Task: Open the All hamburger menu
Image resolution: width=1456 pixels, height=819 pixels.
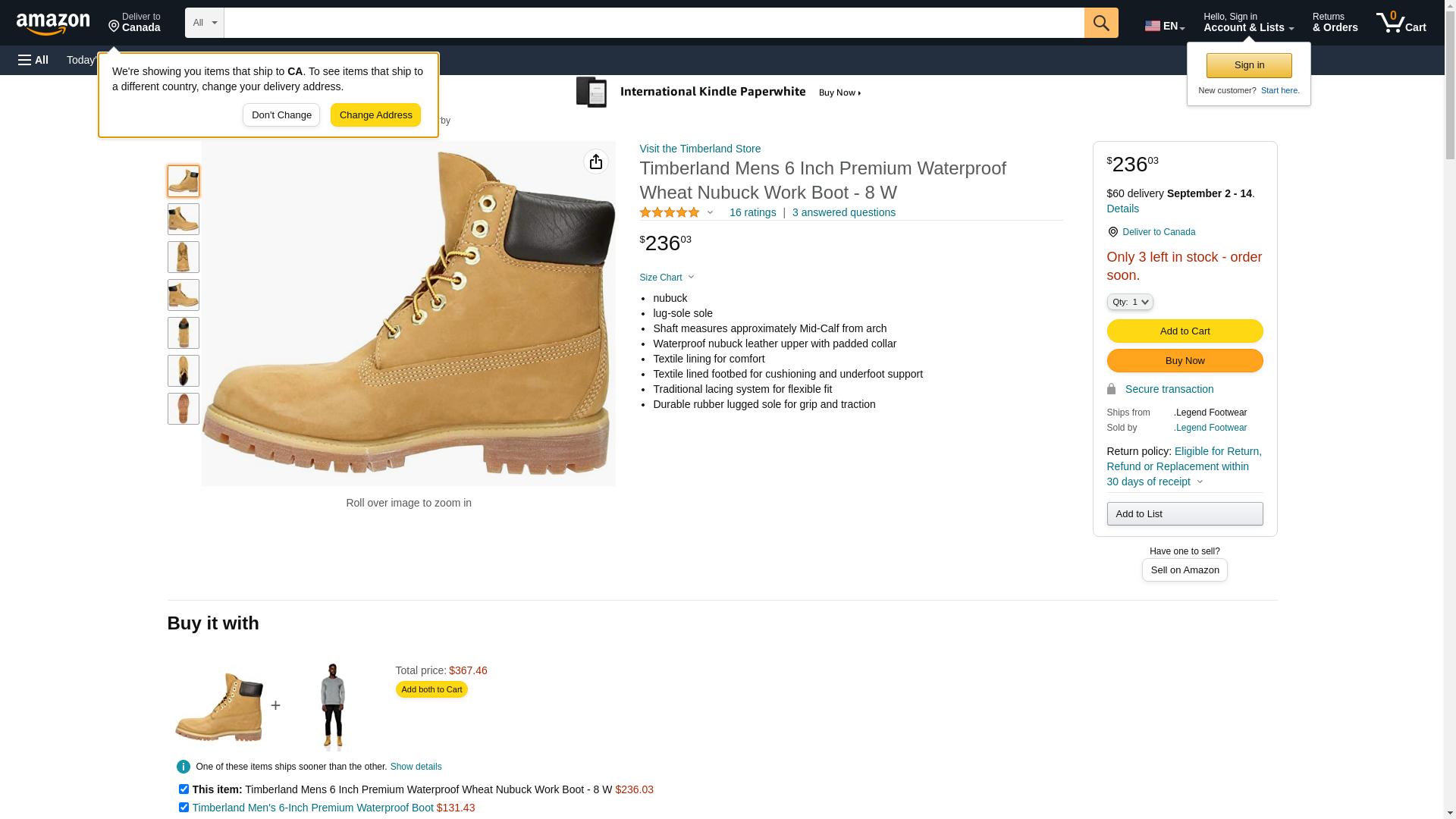Action: [33, 60]
